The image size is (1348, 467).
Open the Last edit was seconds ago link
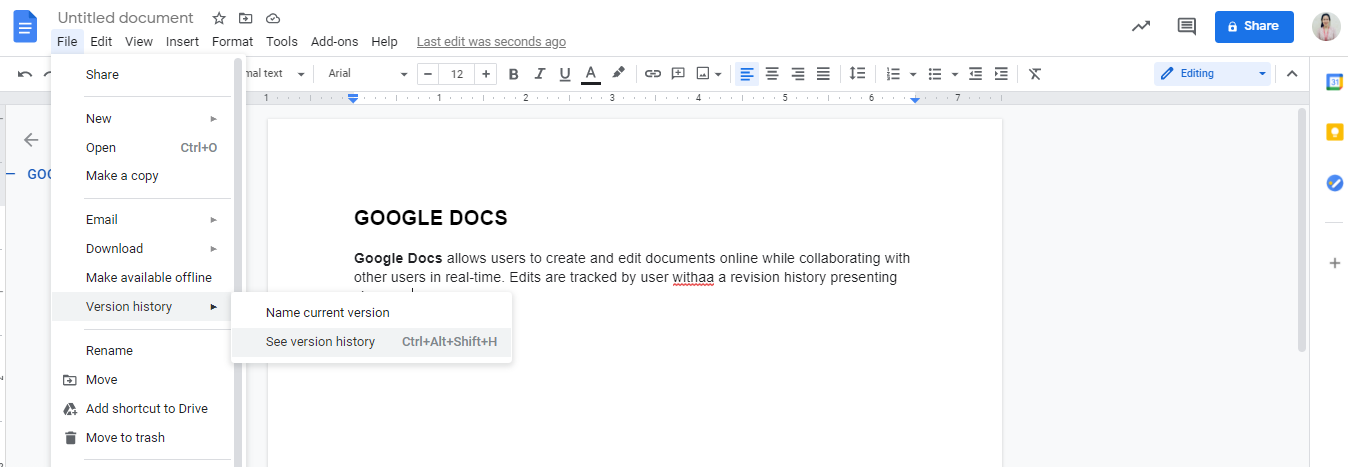point(491,41)
